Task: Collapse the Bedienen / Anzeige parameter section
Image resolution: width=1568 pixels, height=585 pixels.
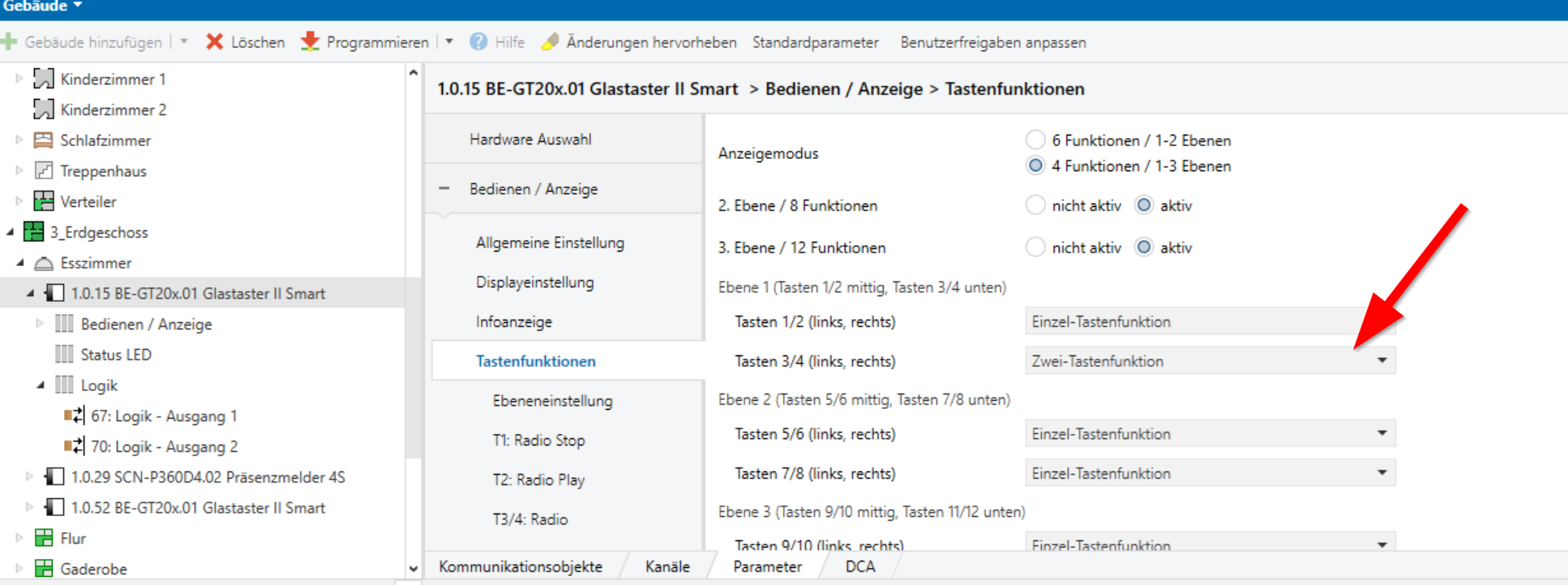Action: [444, 188]
